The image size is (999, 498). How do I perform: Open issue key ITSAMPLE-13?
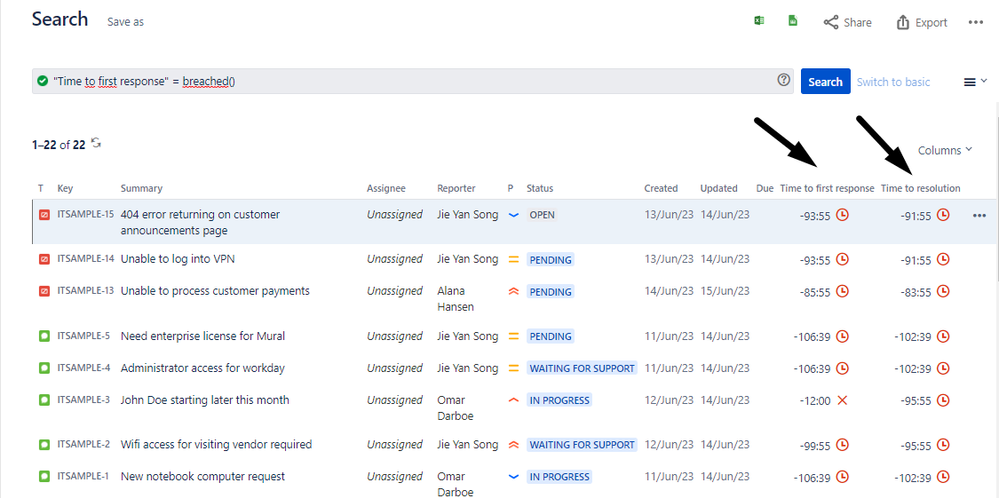[x=85, y=291]
